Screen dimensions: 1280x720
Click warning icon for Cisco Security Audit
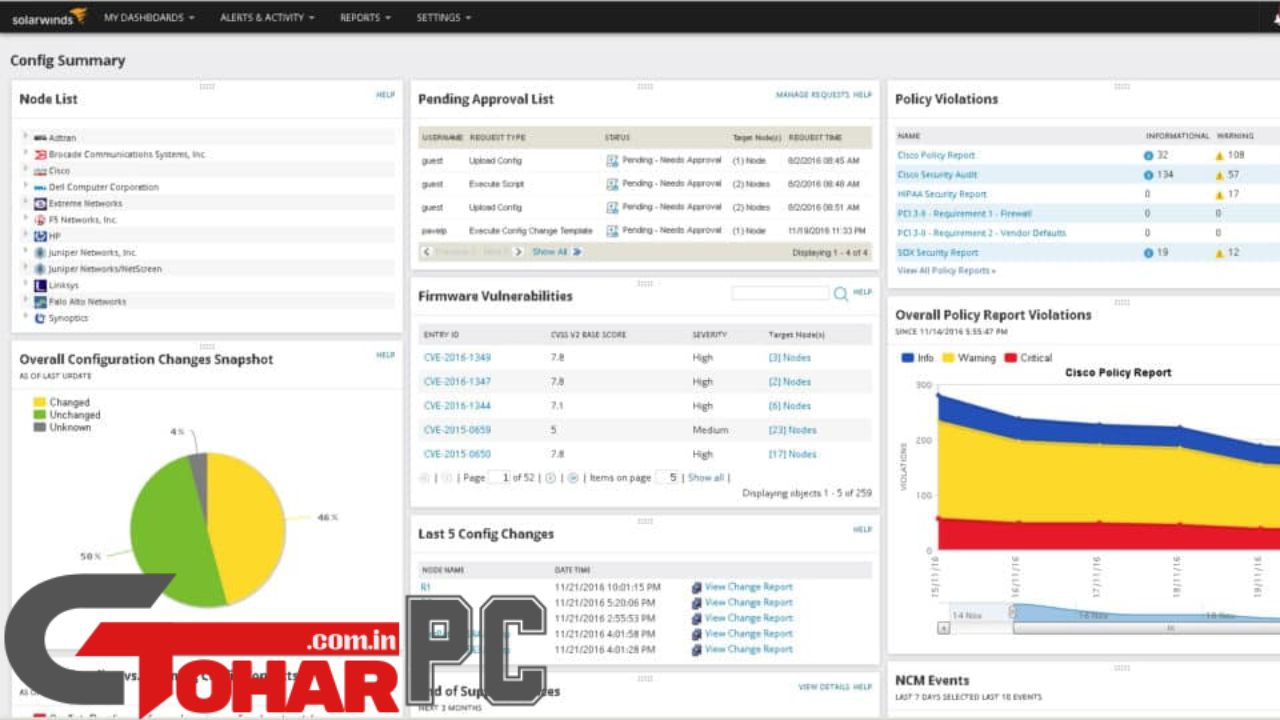point(1219,175)
